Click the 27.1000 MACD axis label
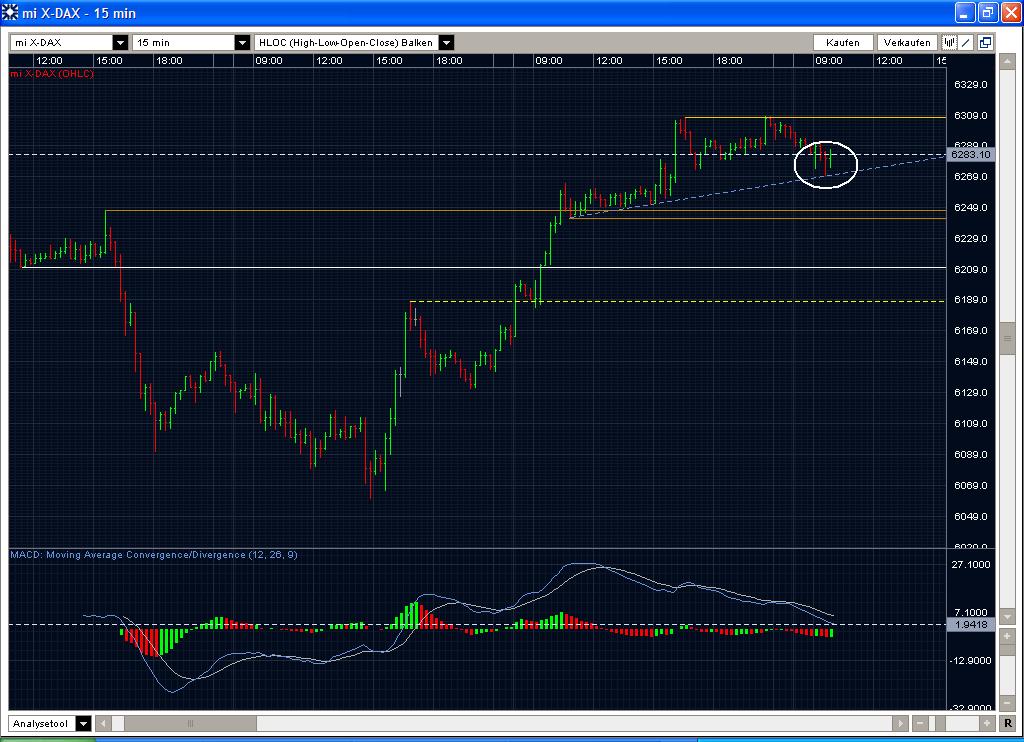This screenshot has height=742, width=1024. (970, 564)
